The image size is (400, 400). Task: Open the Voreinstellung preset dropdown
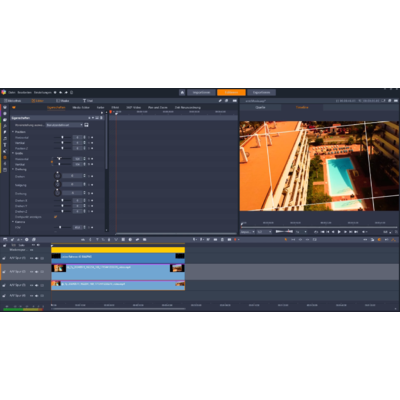(64, 125)
